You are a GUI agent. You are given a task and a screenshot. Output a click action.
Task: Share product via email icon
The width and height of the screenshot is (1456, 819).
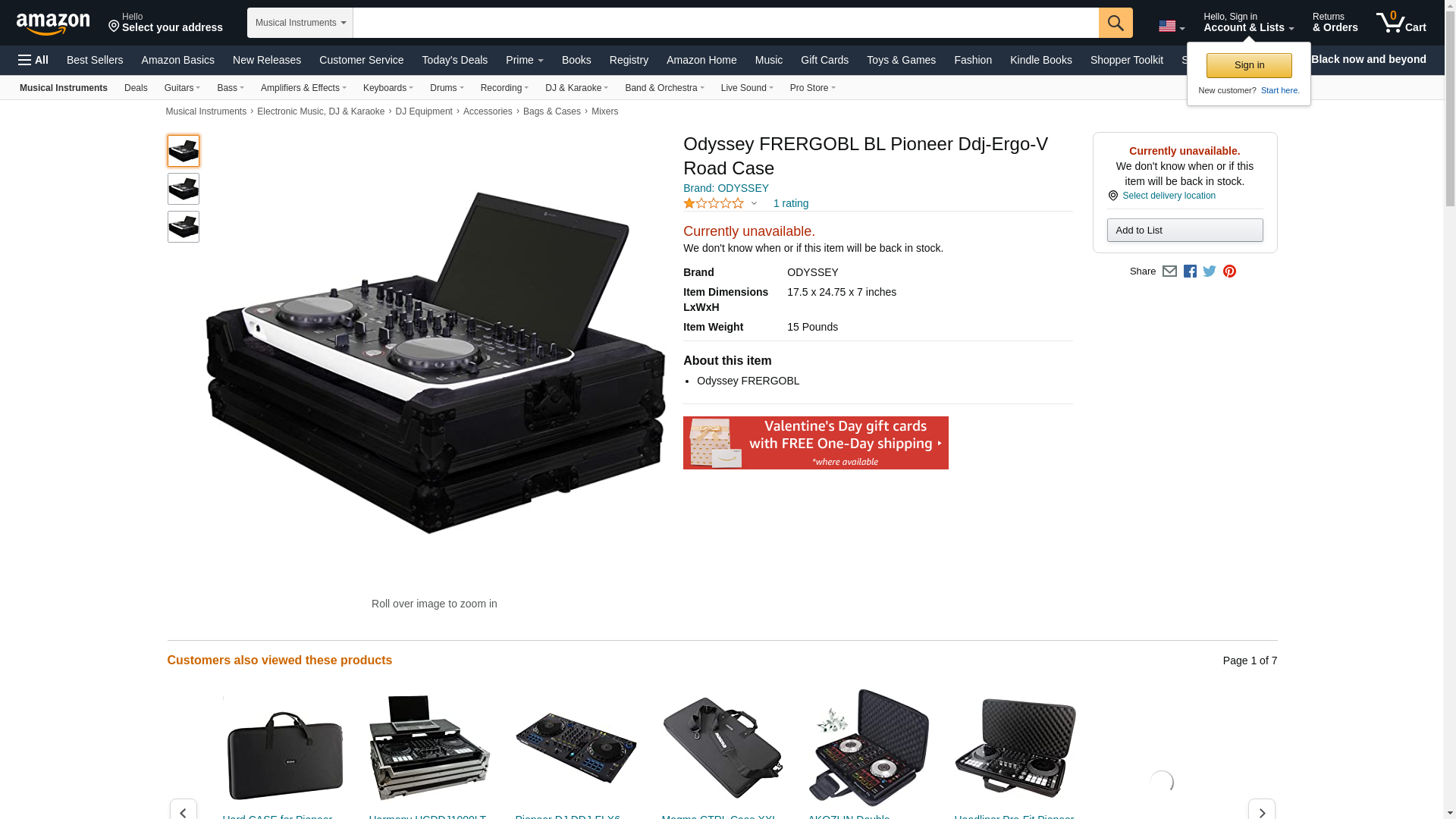[x=1169, y=271]
